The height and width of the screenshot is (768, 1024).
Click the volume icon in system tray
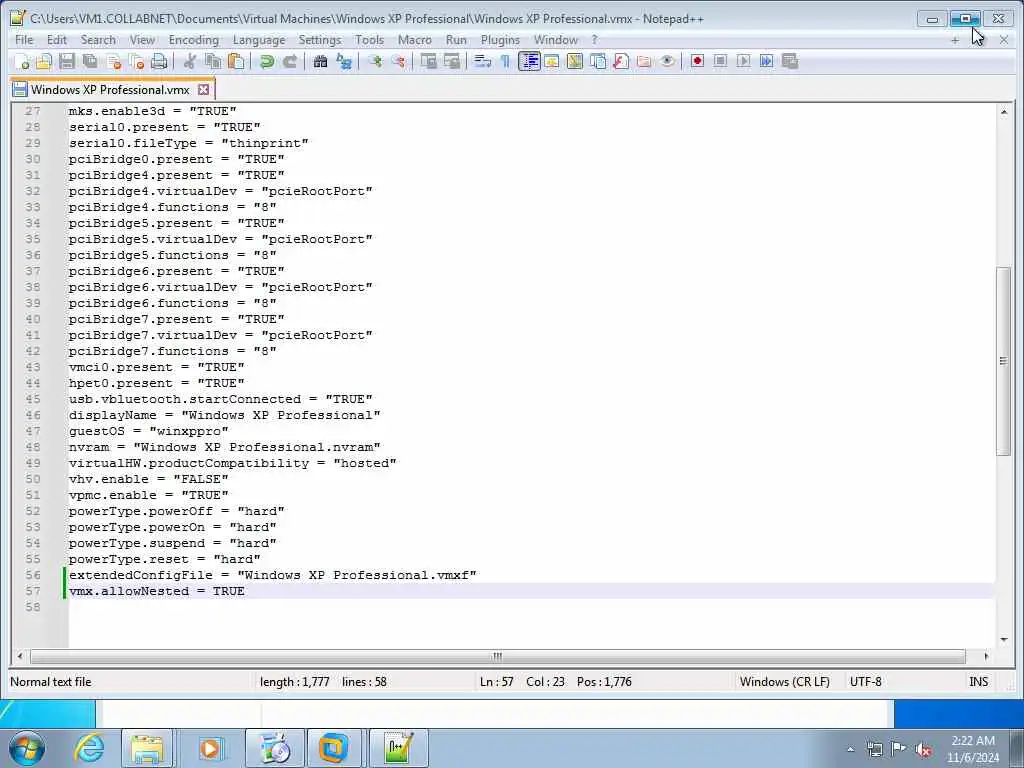coord(923,749)
